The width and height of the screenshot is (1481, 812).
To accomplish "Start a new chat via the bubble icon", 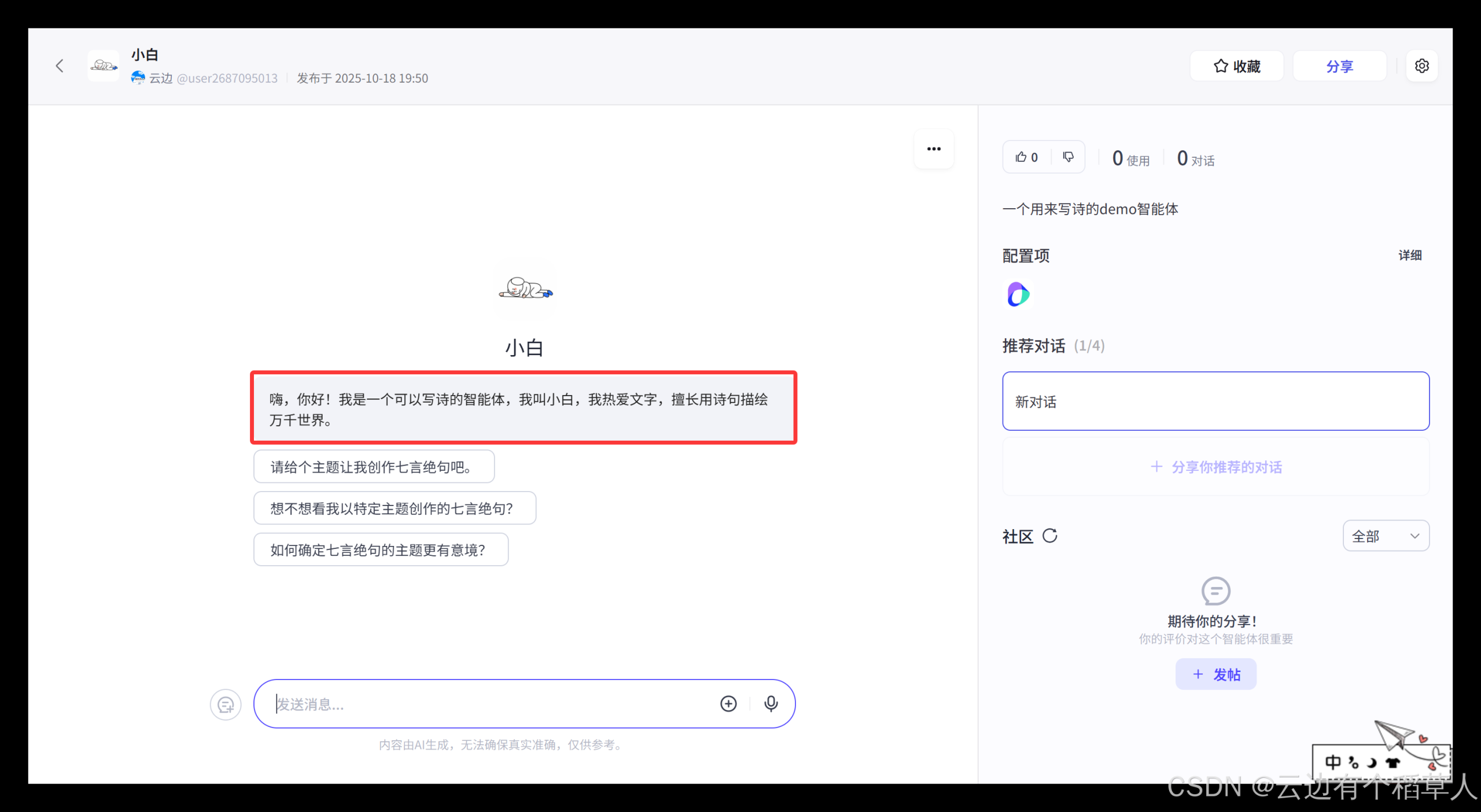I will (226, 704).
